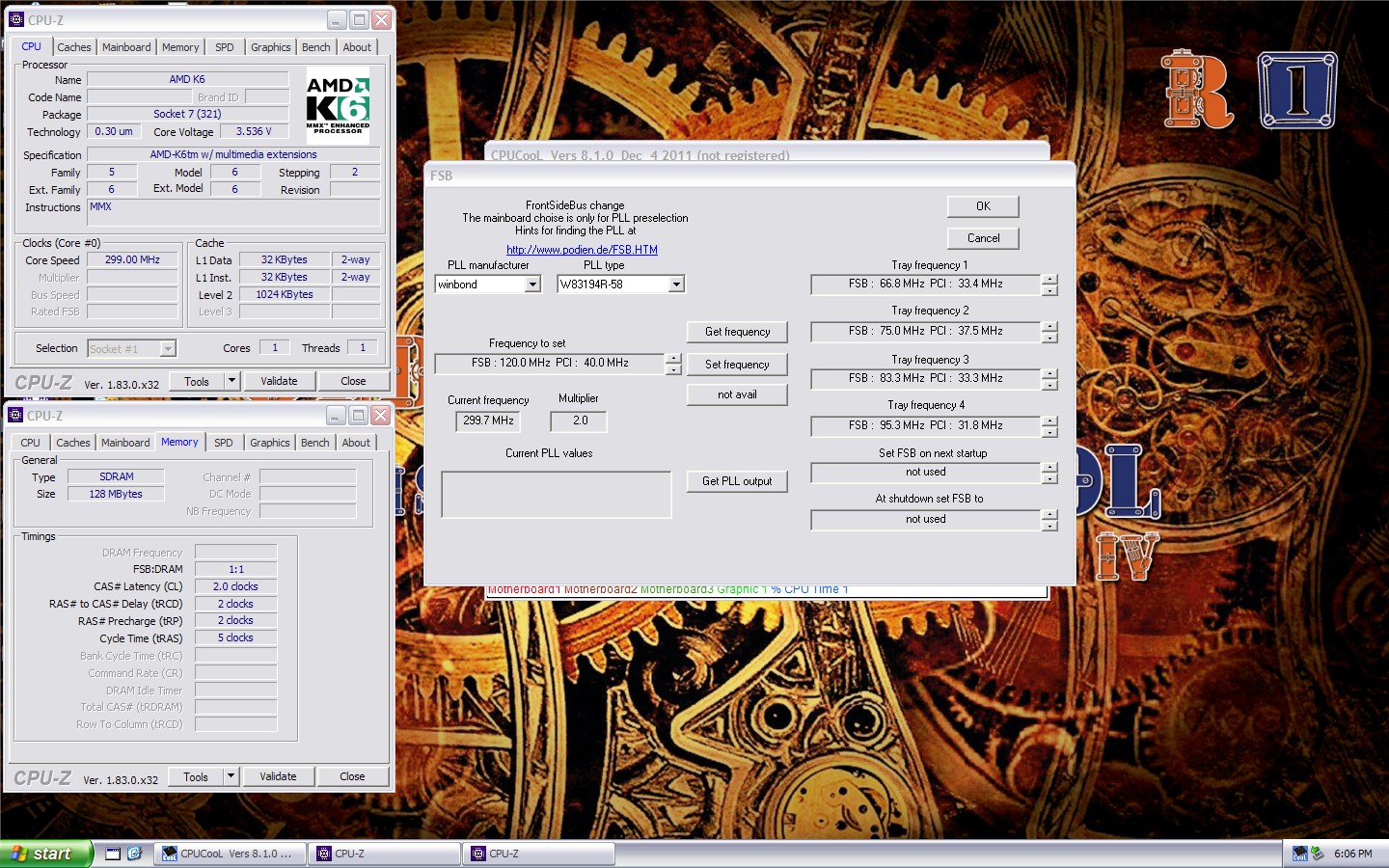
Task: Click the Core Voltage 3.536 V value
Action: click(x=254, y=132)
